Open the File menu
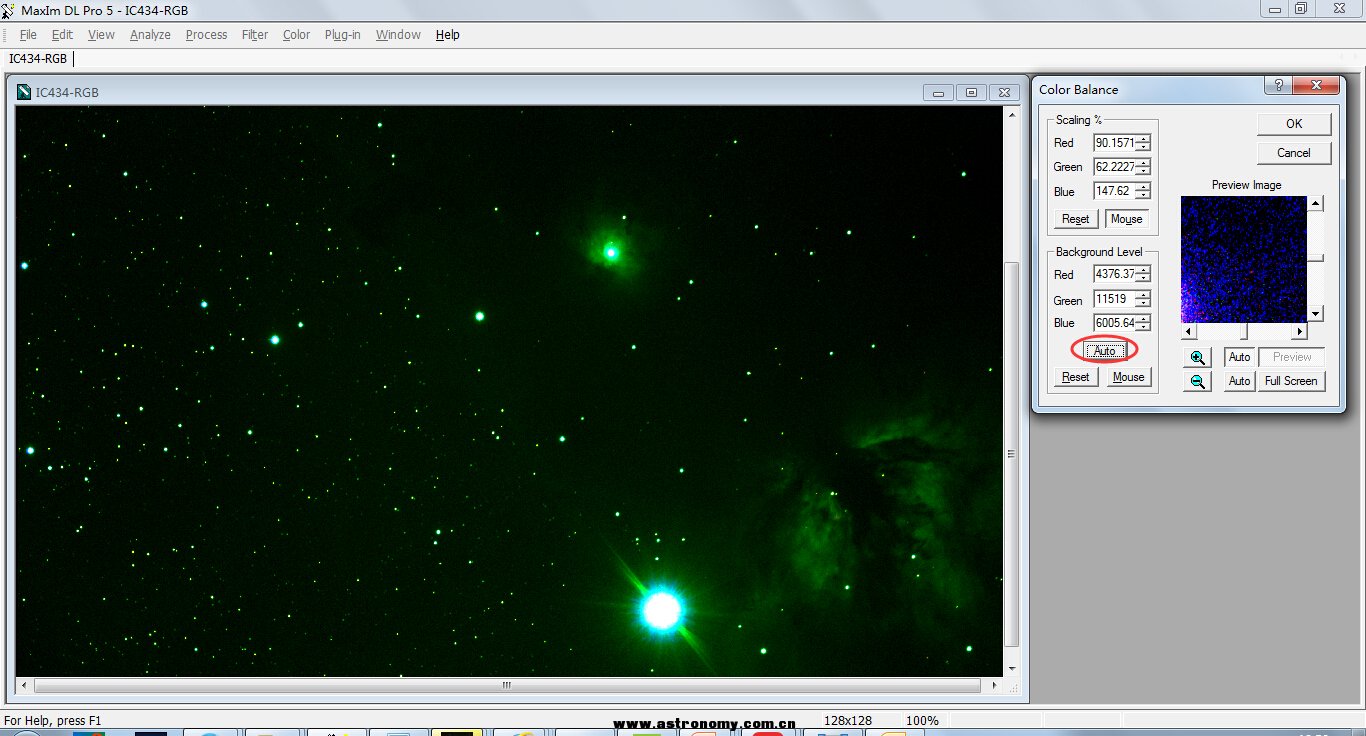1366x736 pixels. click(x=28, y=34)
